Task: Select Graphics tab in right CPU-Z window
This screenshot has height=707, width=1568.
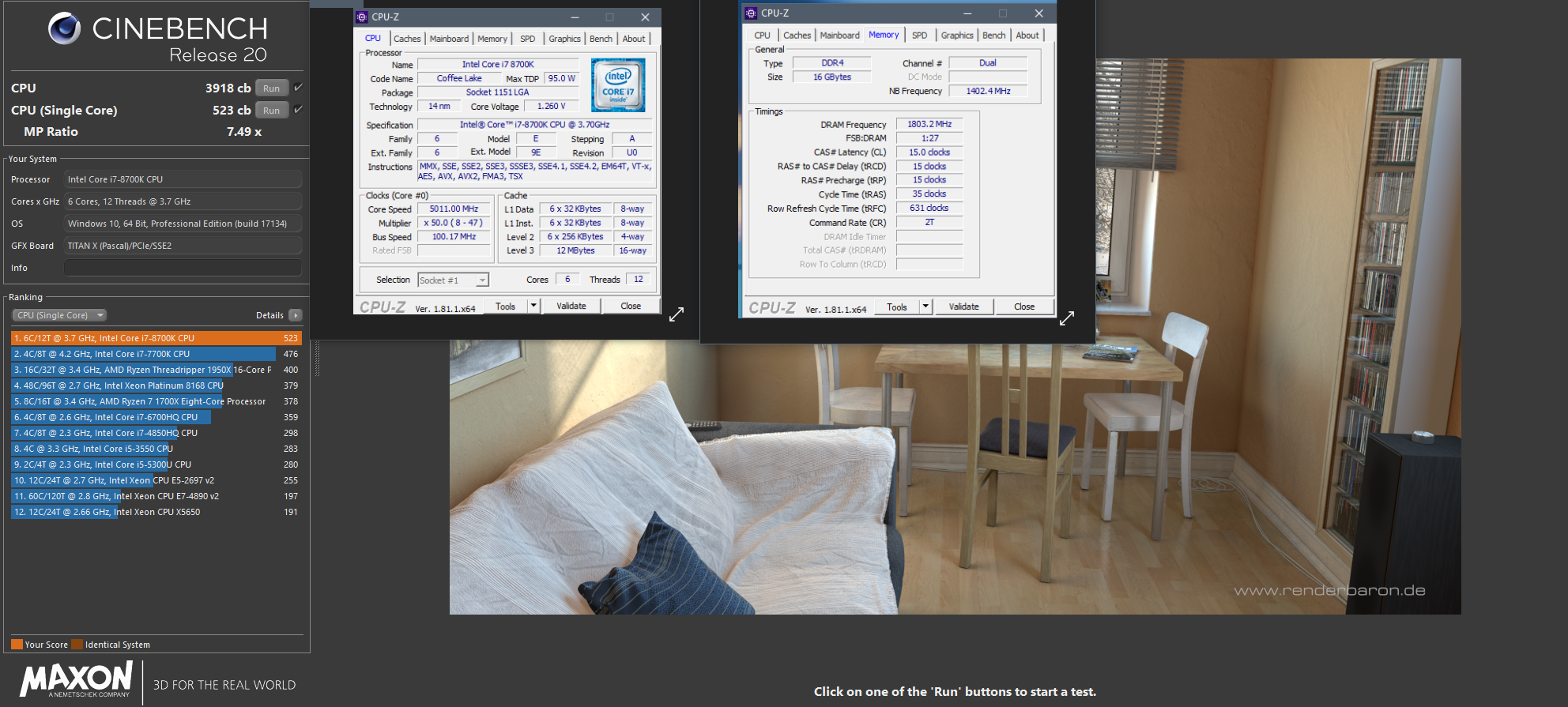Action: (957, 36)
